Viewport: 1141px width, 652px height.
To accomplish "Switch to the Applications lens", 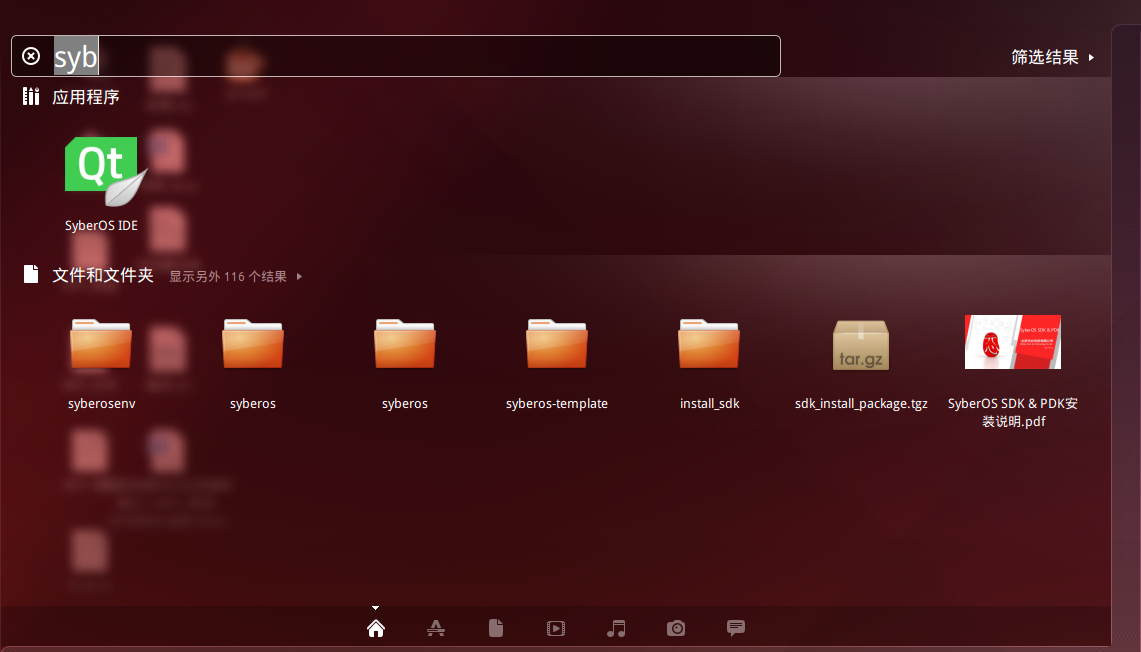I will point(436,628).
